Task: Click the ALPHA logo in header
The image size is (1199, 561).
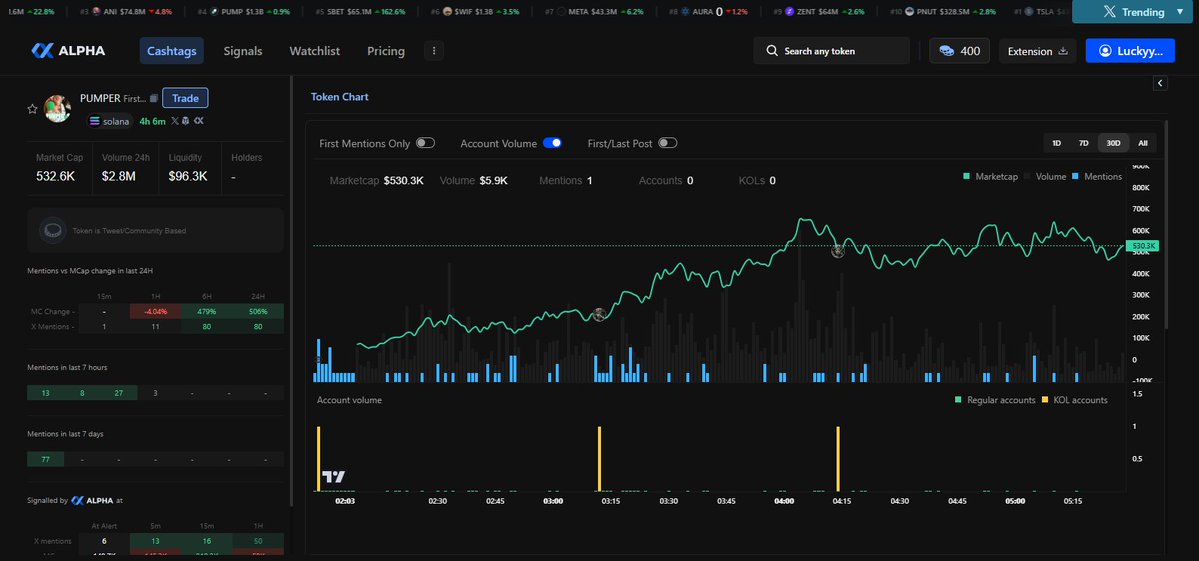Action: coord(68,50)
